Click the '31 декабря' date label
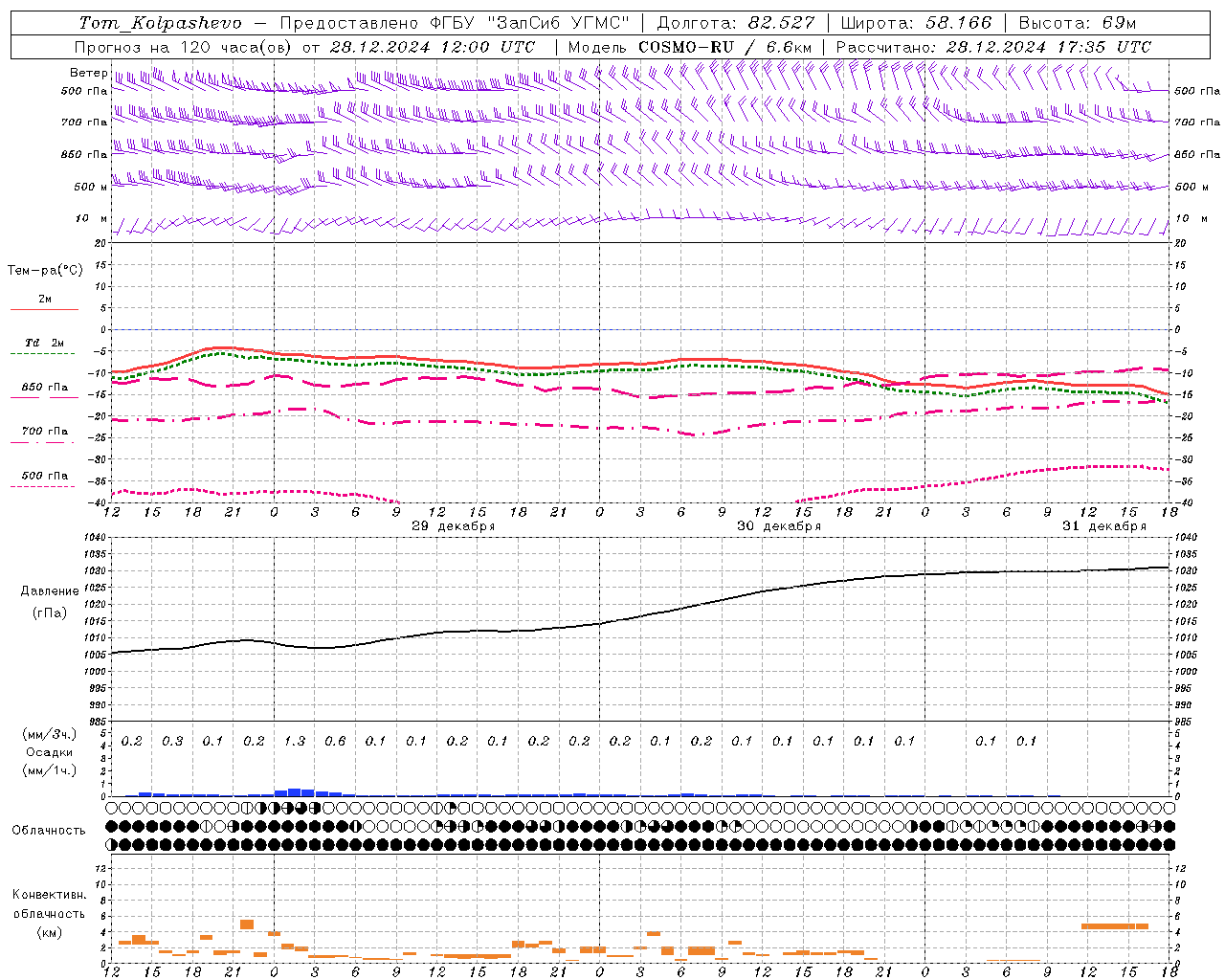The height and width of the screenshot is (980, 1225). (1104, 526)
